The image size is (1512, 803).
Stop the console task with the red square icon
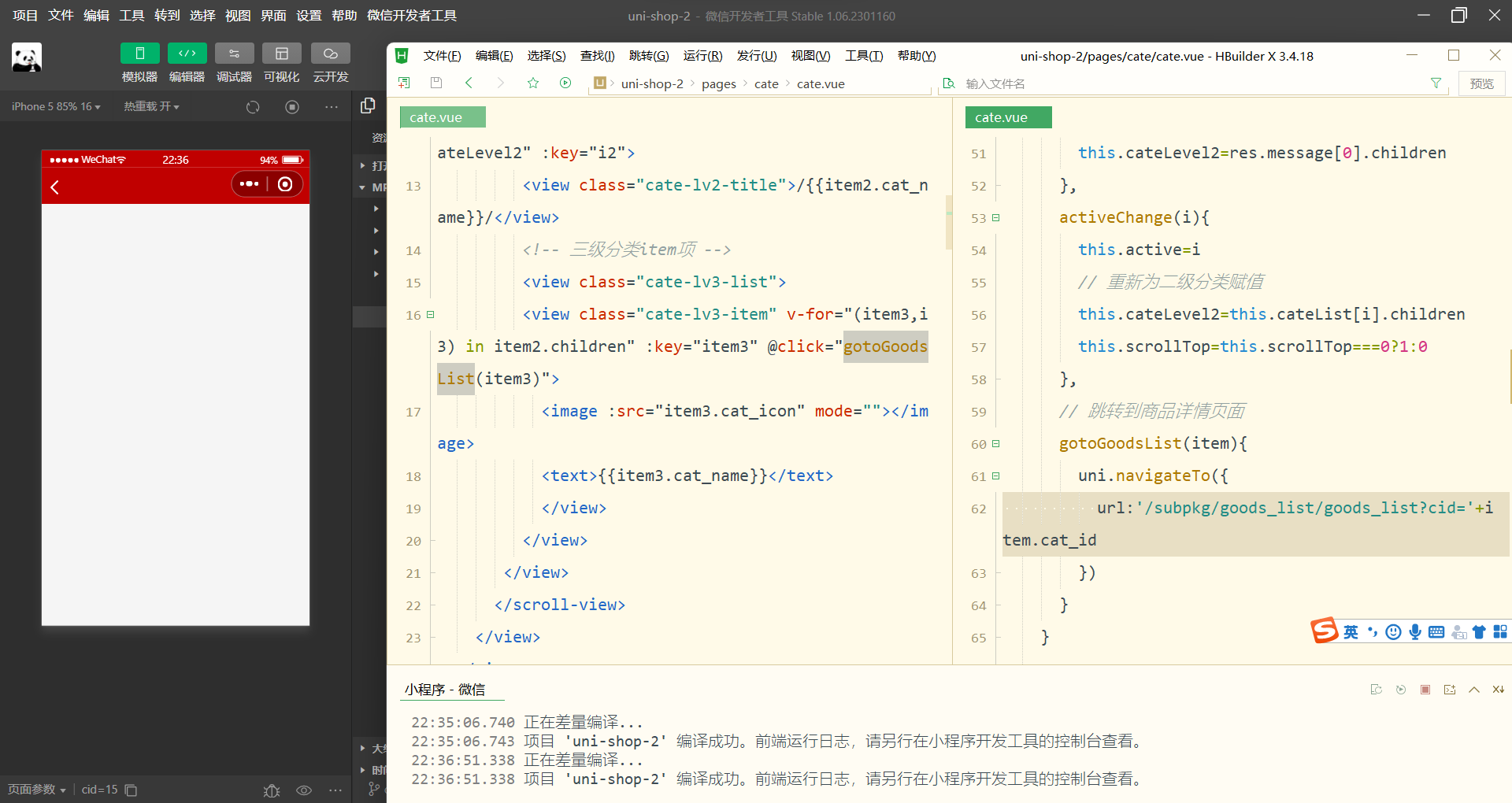click(1425, 689)
